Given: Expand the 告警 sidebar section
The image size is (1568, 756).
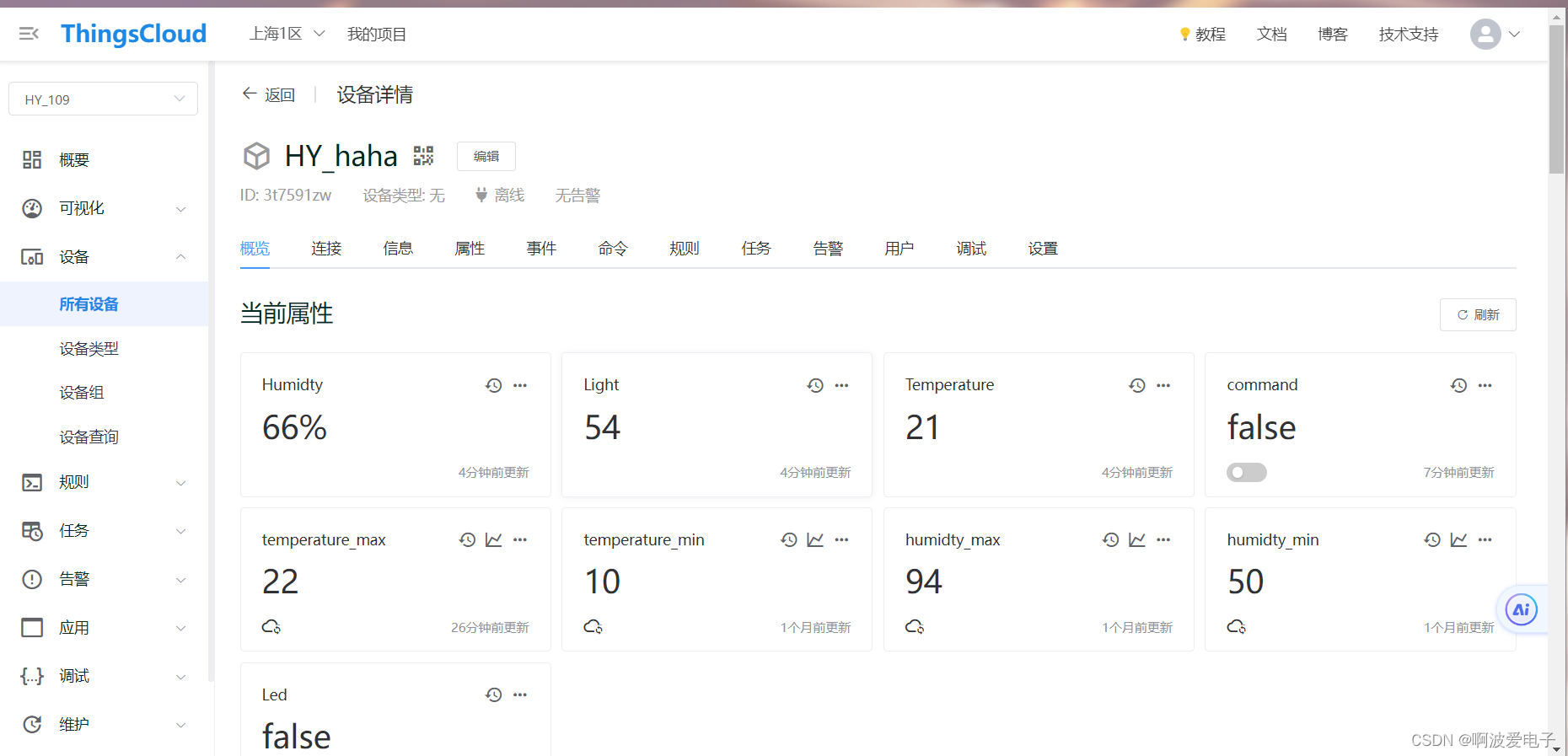Looking at the screenshot, I should (x=104, y=579).
